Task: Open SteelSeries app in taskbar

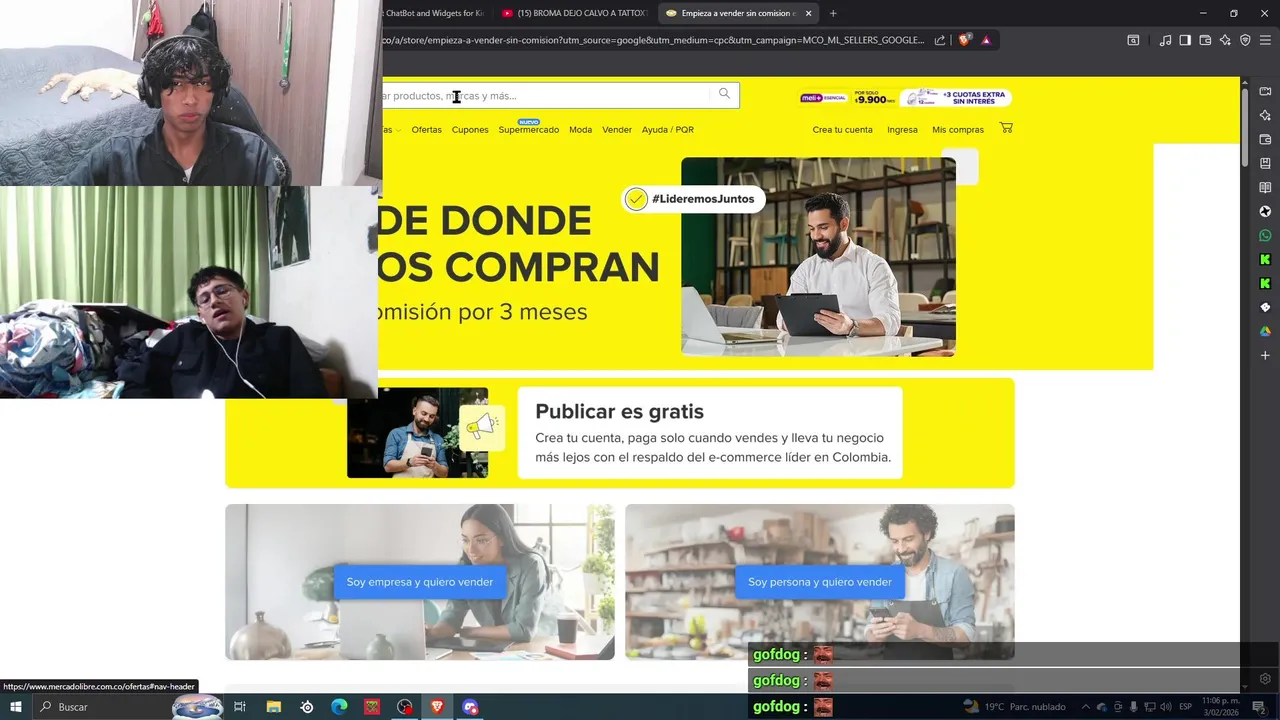Action: [x=306, y=707]
